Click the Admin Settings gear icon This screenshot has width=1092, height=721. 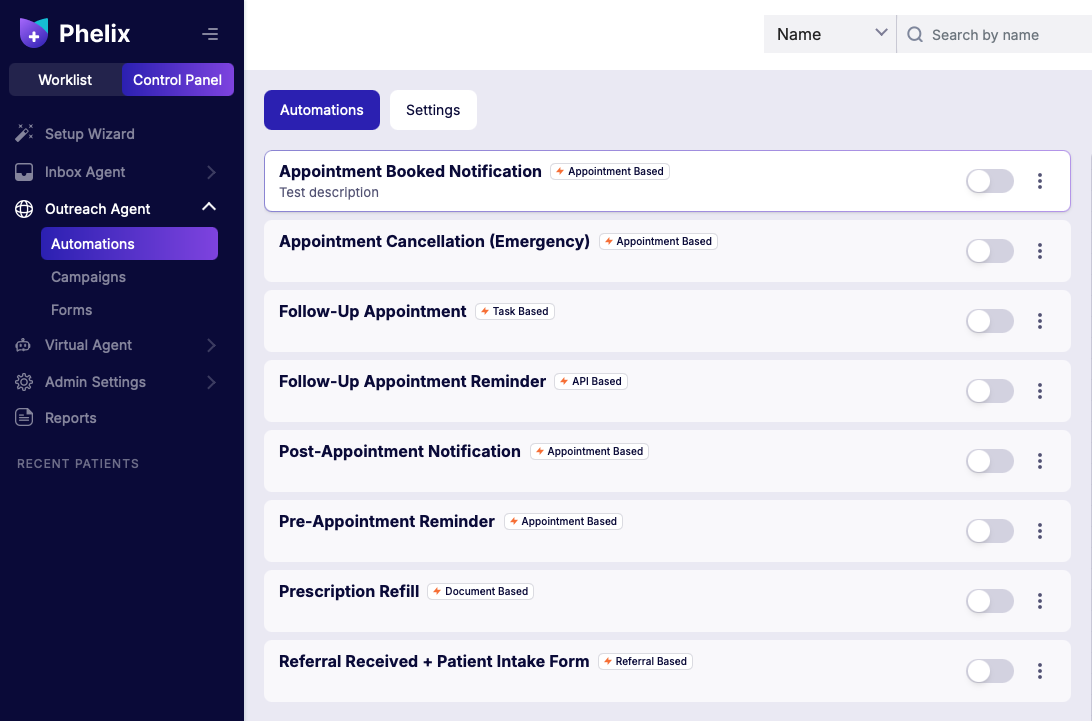tap(24, 382)
